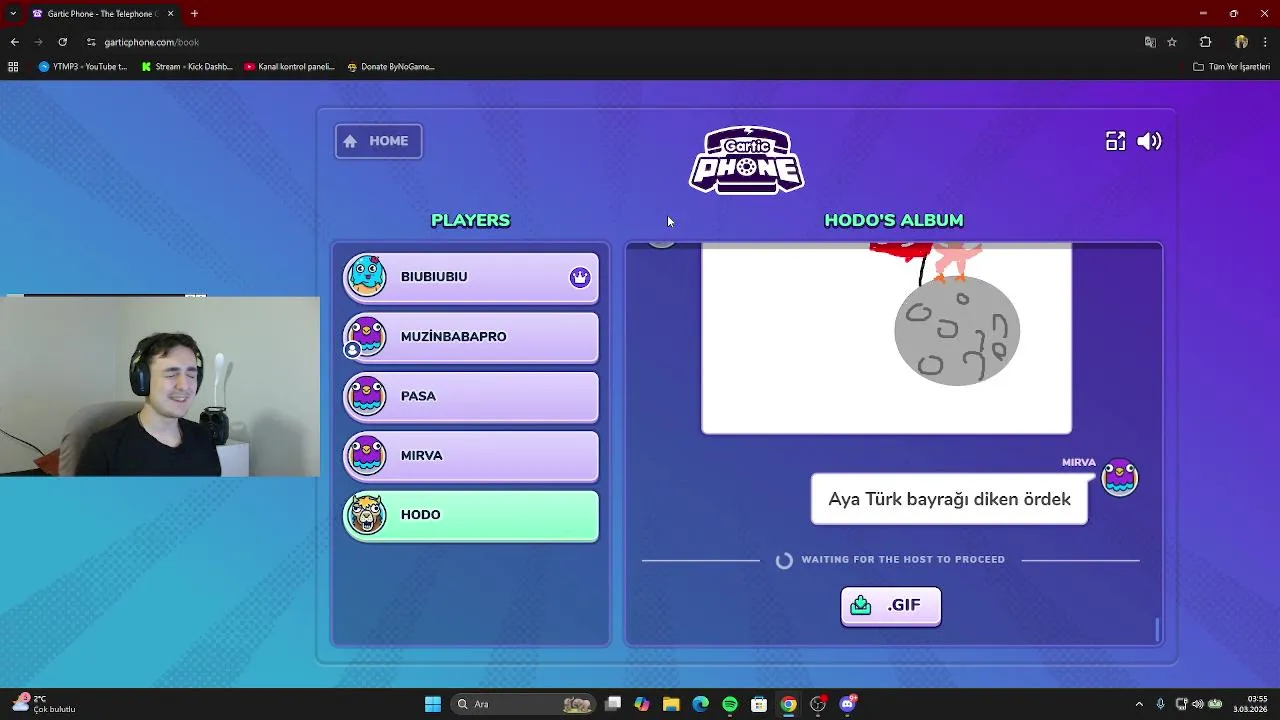This screenshot has height=720, width=1280.
Task: Open translate page icon
Action: [1150, 42]
